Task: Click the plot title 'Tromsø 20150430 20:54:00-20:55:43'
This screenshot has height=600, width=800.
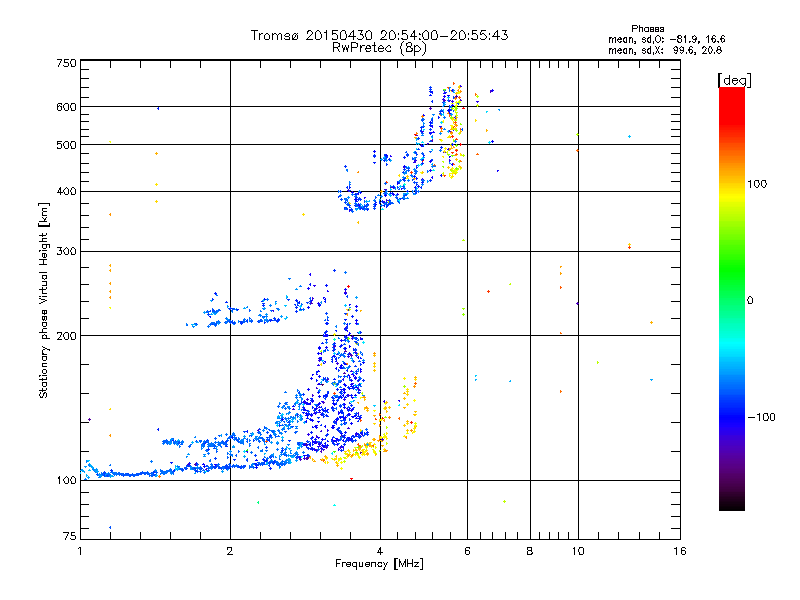Action: 379,35
